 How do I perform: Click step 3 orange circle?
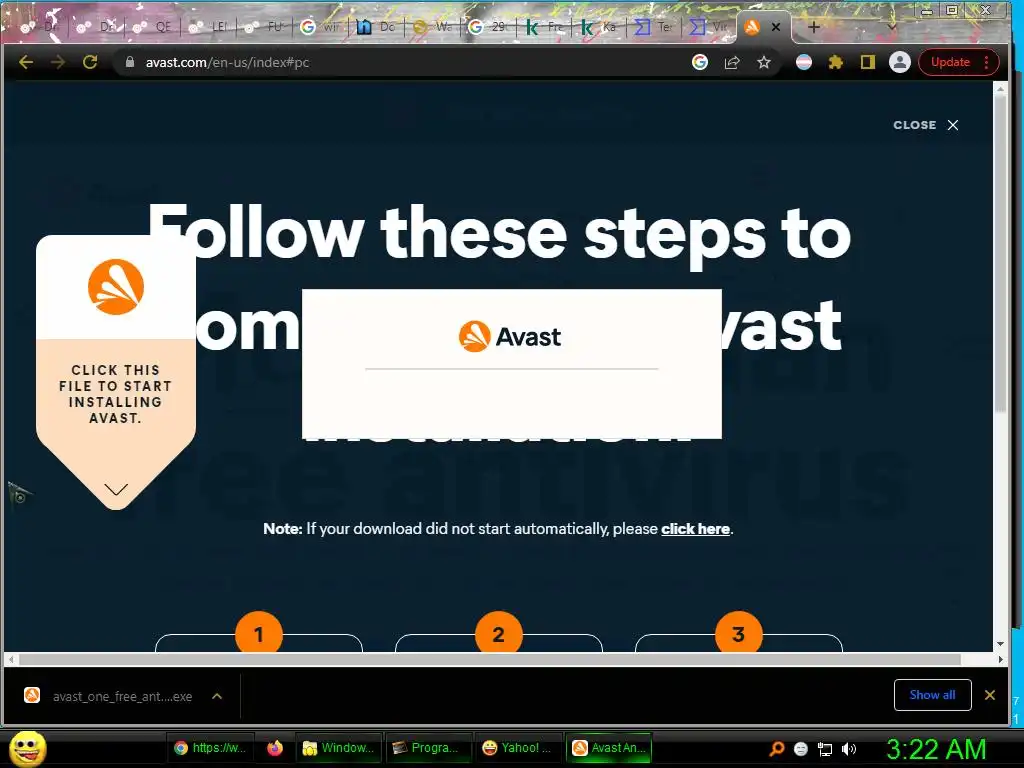tap(739, 633)
